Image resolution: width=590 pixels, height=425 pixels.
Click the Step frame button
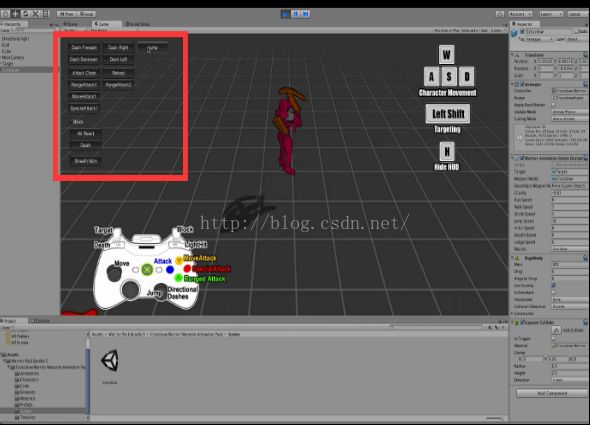[x=306, y=14]
